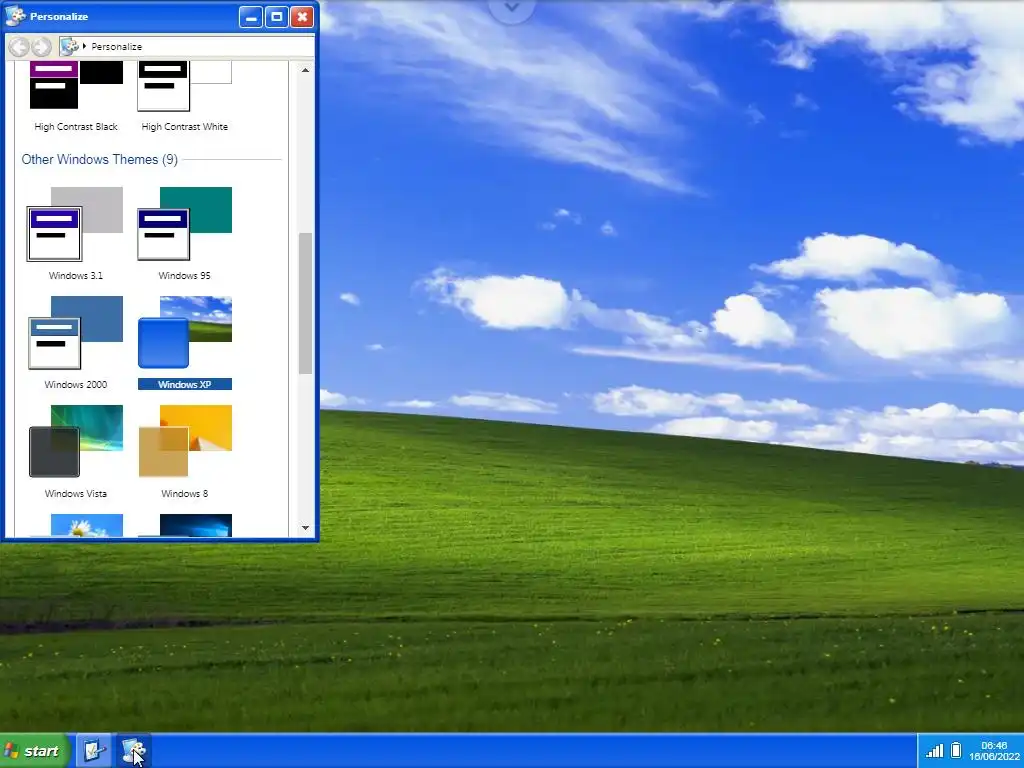
Task: Click the Windows XP theme thumbnail
Action: (184, 333)
